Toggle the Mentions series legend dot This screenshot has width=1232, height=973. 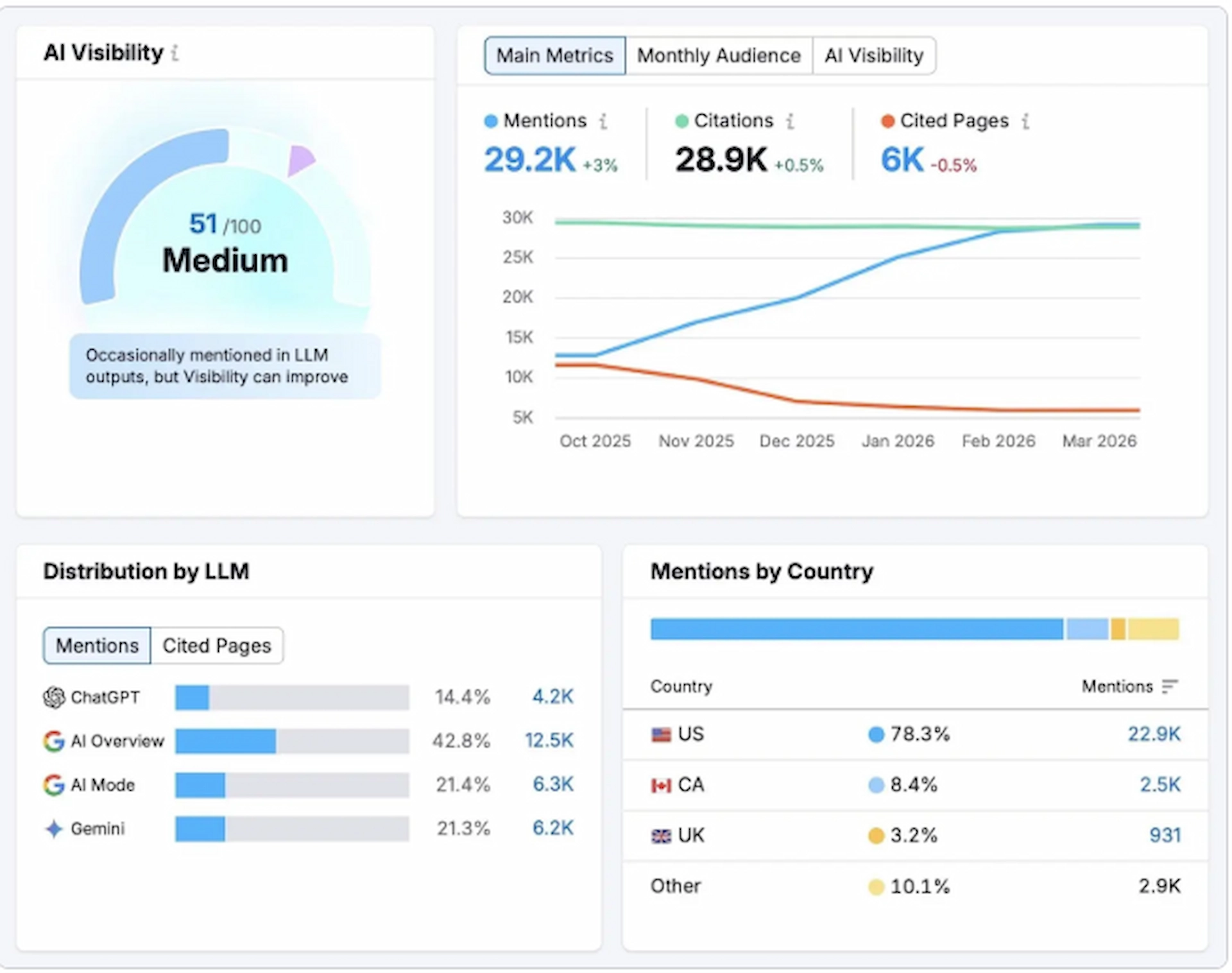pyautogui.click(x=491, y=121)
